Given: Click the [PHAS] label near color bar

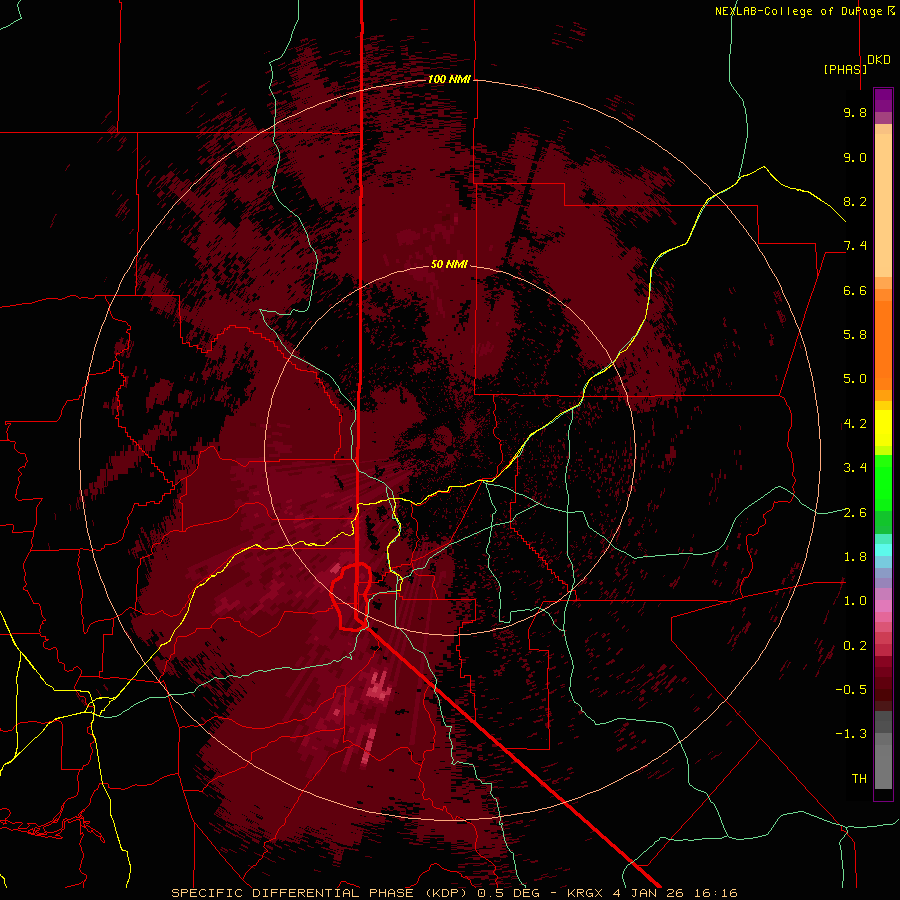Looking at the screenshot, I should [x=845, y=69].
